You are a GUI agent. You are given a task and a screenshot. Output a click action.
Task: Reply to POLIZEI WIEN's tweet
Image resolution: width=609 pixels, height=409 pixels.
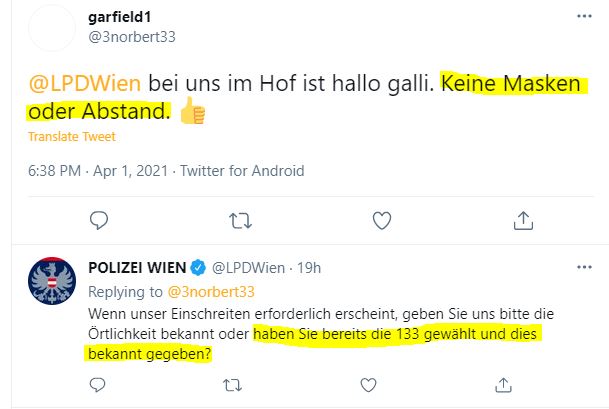[x=97, y=385]
